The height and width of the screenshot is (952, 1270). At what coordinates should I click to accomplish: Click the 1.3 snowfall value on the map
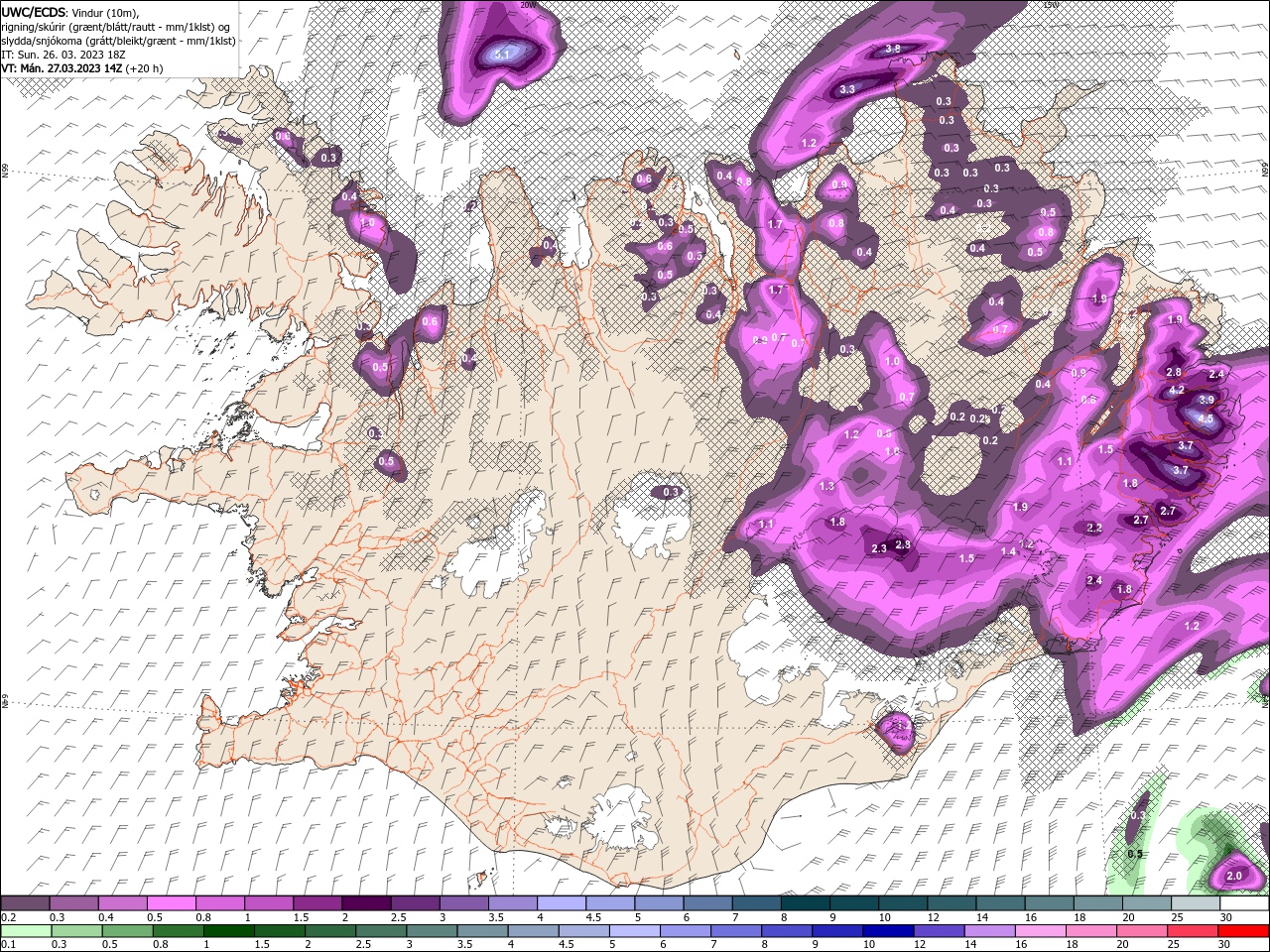click(828, 486)
